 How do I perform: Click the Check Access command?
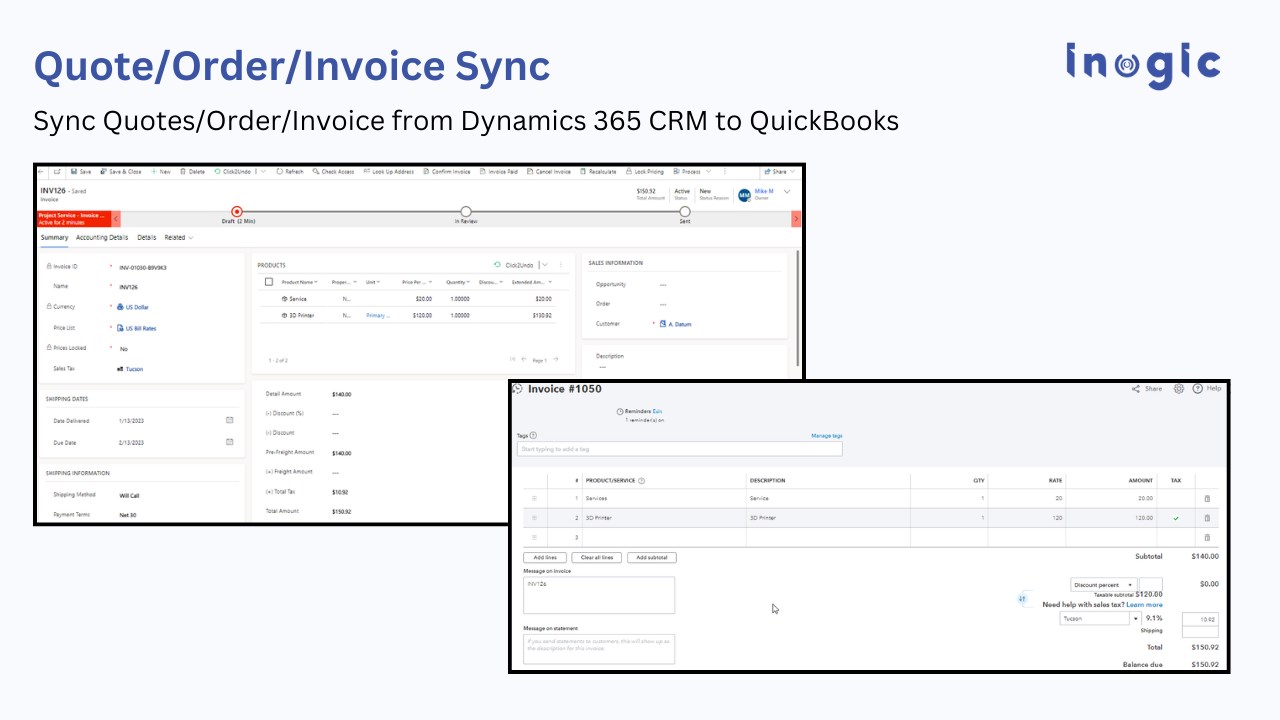click(333, 171)
